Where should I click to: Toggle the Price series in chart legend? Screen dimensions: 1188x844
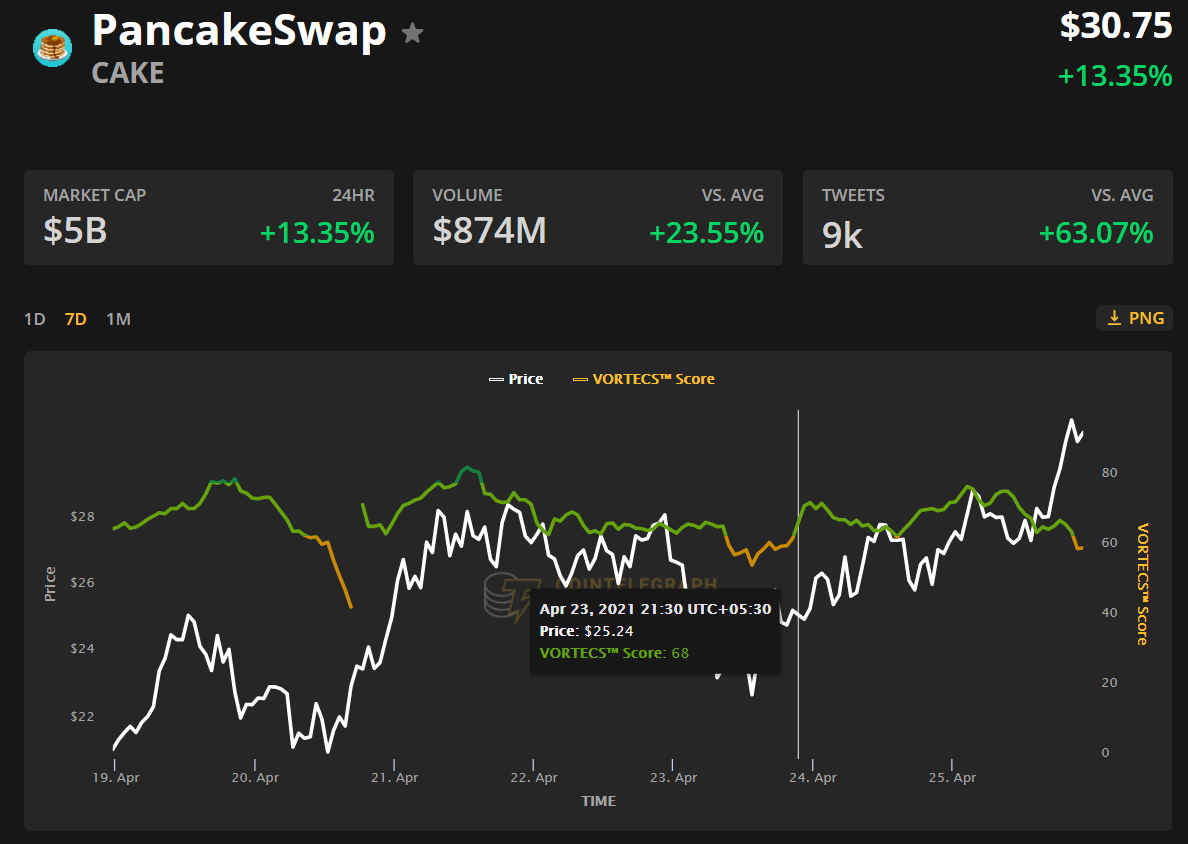tap(516, 379)
